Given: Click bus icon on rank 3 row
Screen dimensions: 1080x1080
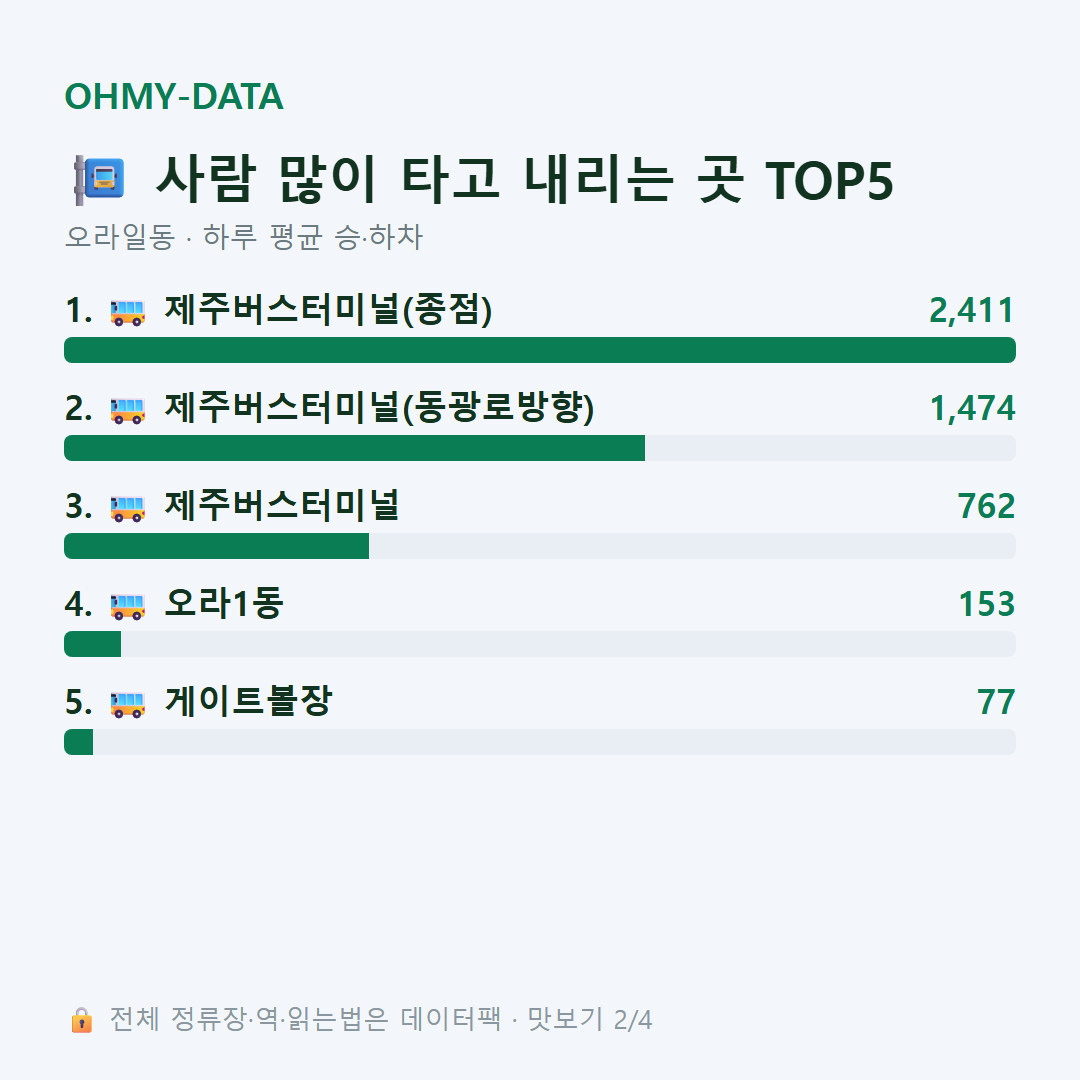Looking at the screenshot, I should pyautogui.click(x=128, y=508).
